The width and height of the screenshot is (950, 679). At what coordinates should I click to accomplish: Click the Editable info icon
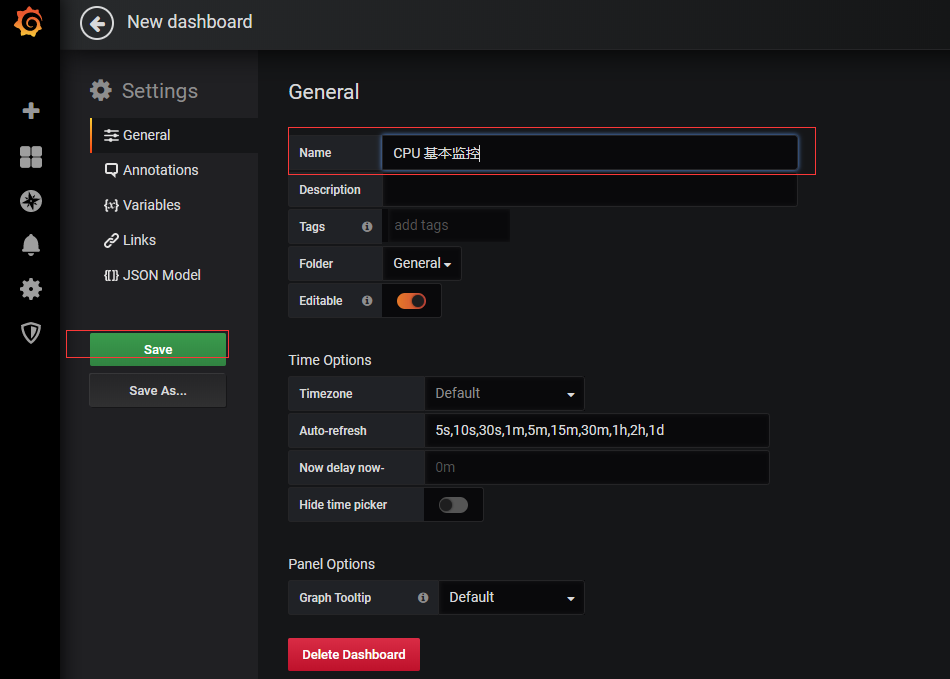(367, 300)
